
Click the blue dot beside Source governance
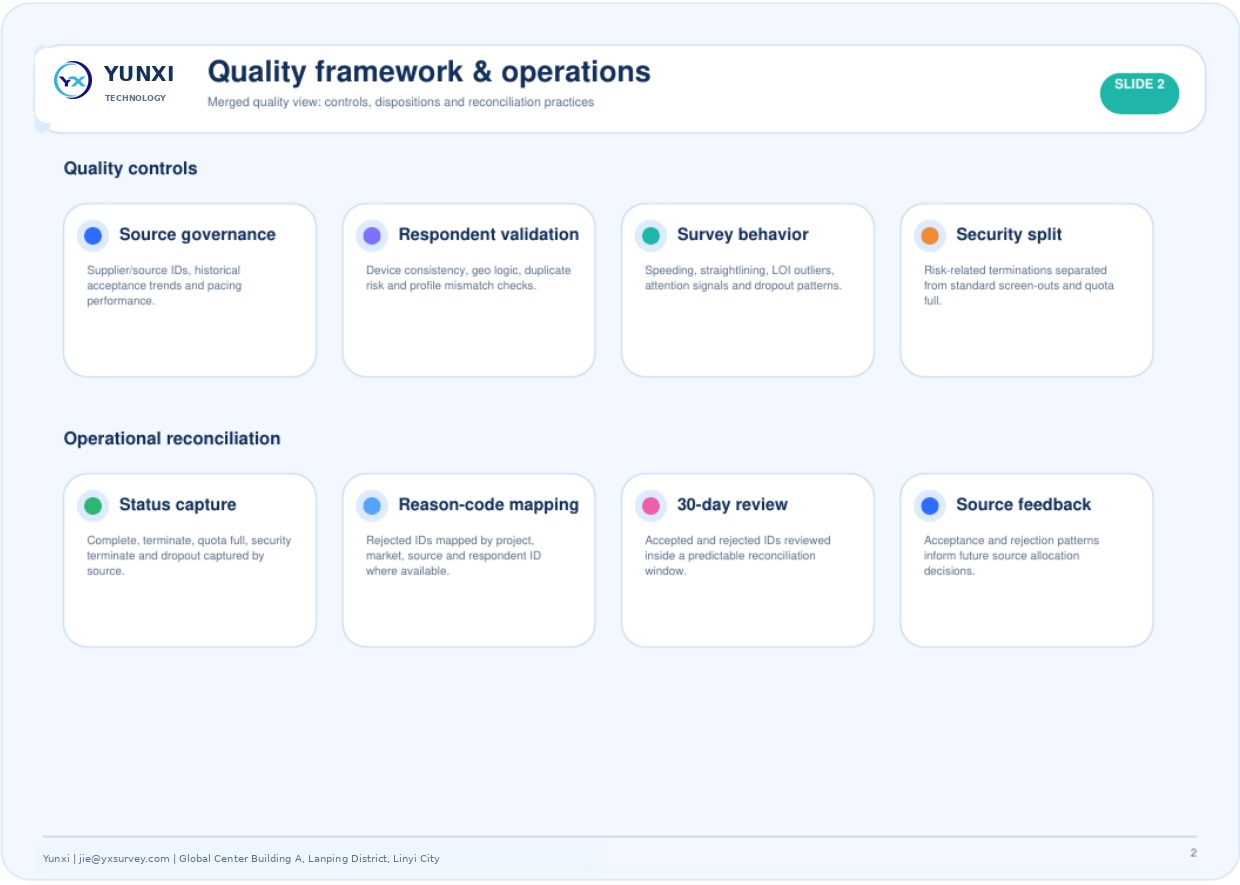pyautogui.click(x=93, y=236)
